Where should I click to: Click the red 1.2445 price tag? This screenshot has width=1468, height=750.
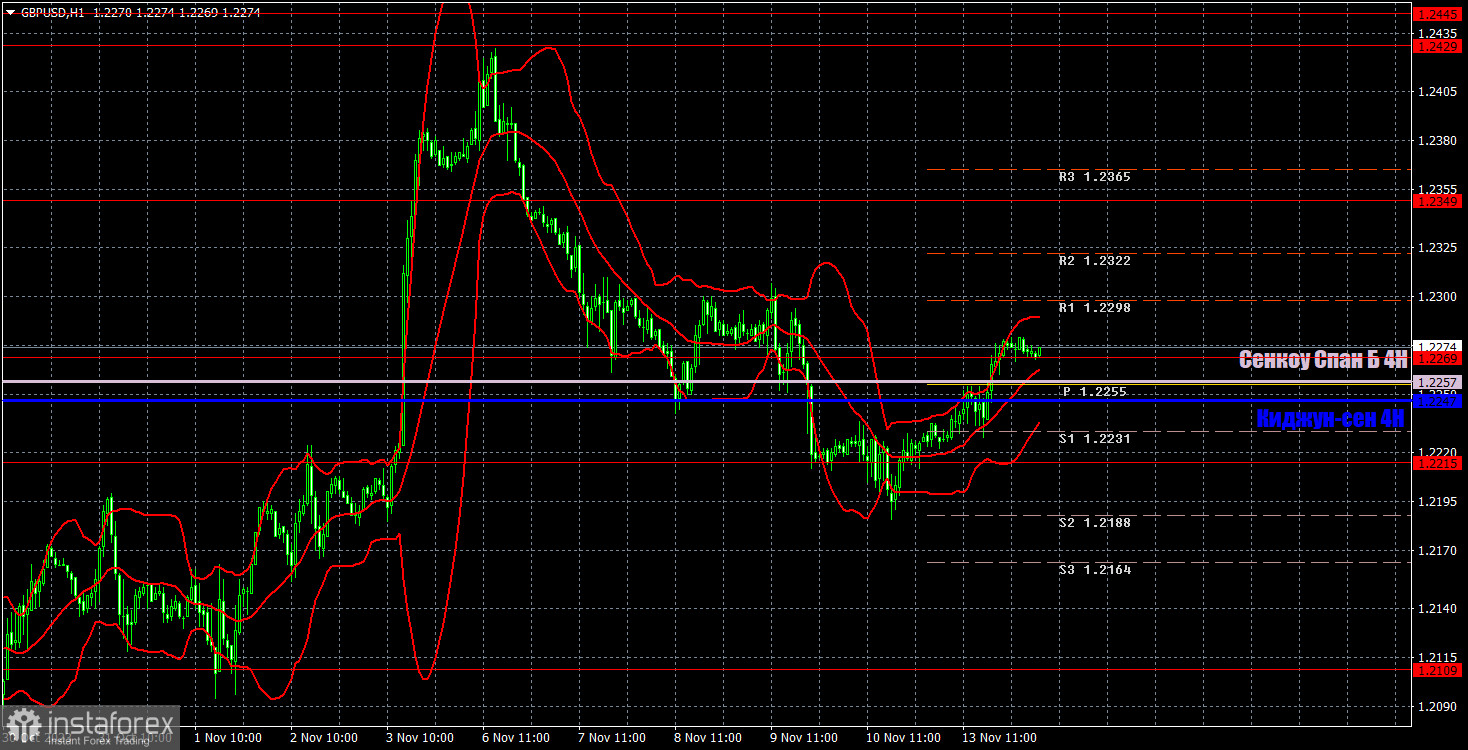pyautogui.click(x=1439, y=14)
